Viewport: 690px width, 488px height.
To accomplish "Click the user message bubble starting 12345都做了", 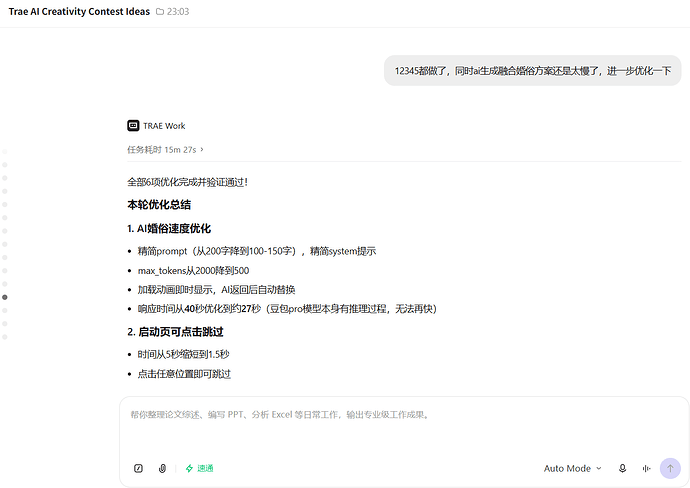I will tap(532, 70).
